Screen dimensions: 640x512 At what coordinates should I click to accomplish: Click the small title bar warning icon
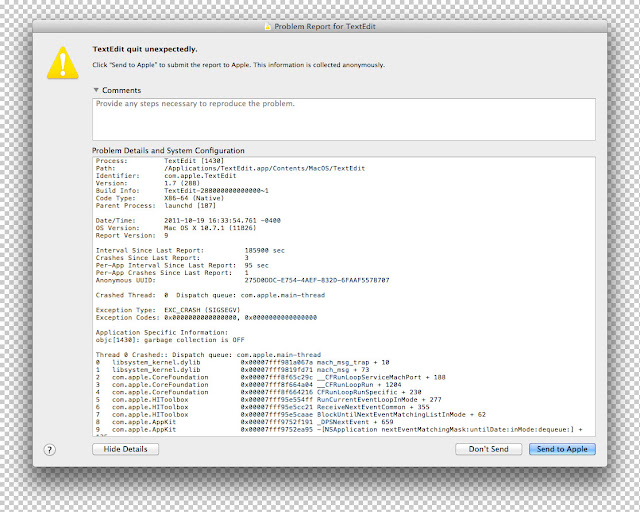coord(268,27)
